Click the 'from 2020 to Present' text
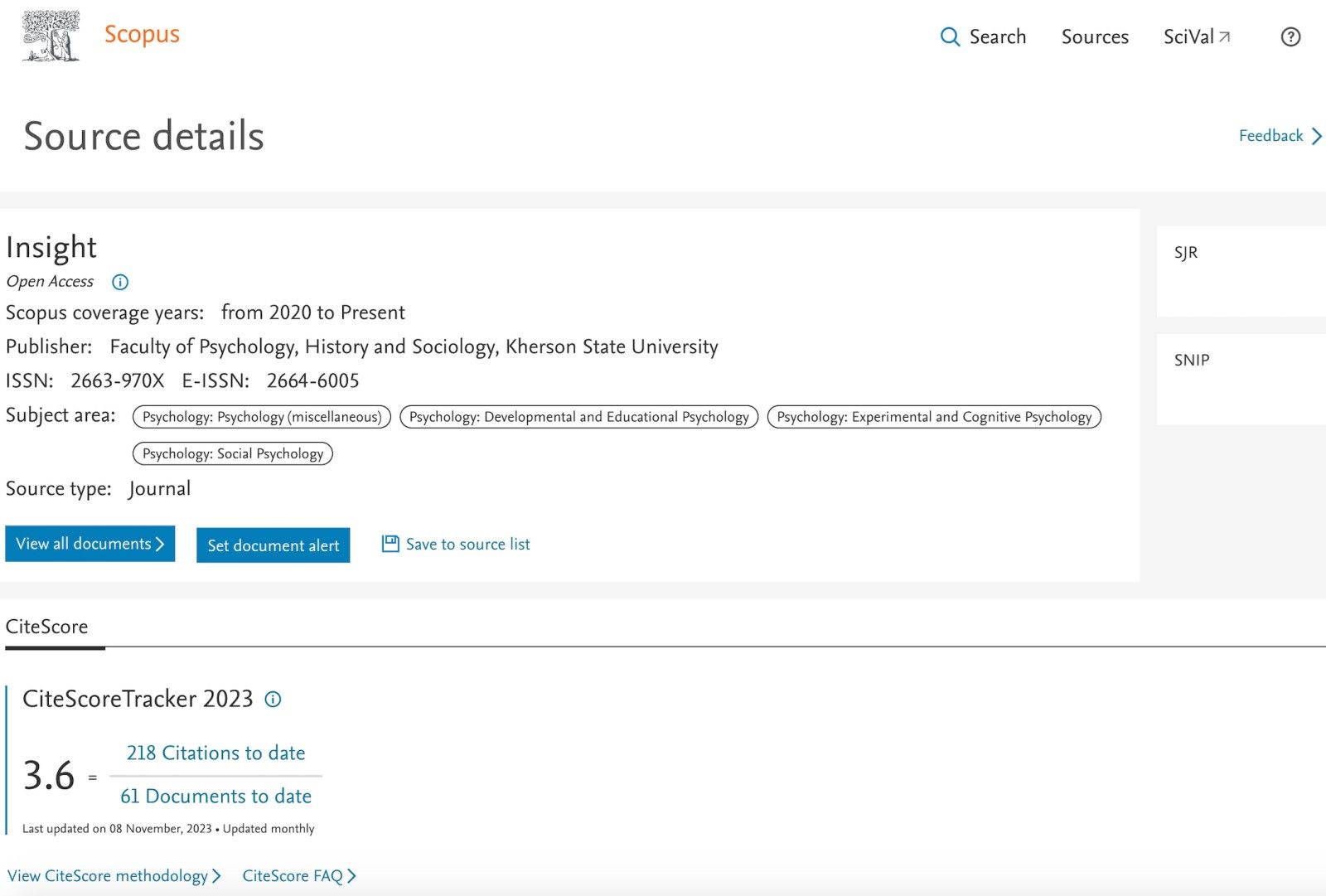 coord(313,312)
